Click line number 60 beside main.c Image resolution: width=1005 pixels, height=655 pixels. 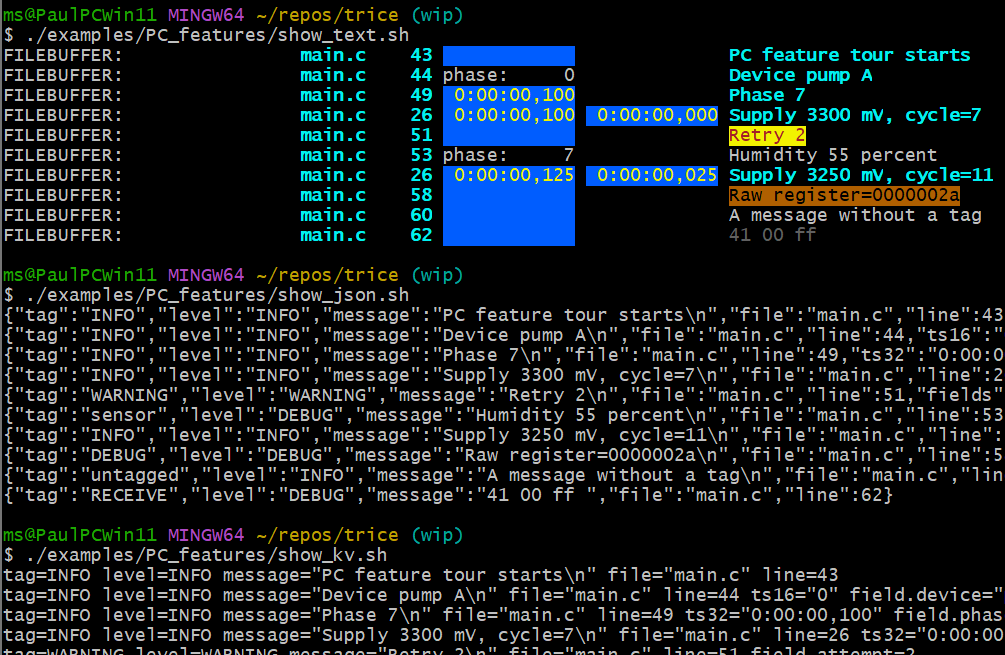click(x=421, y=215)
